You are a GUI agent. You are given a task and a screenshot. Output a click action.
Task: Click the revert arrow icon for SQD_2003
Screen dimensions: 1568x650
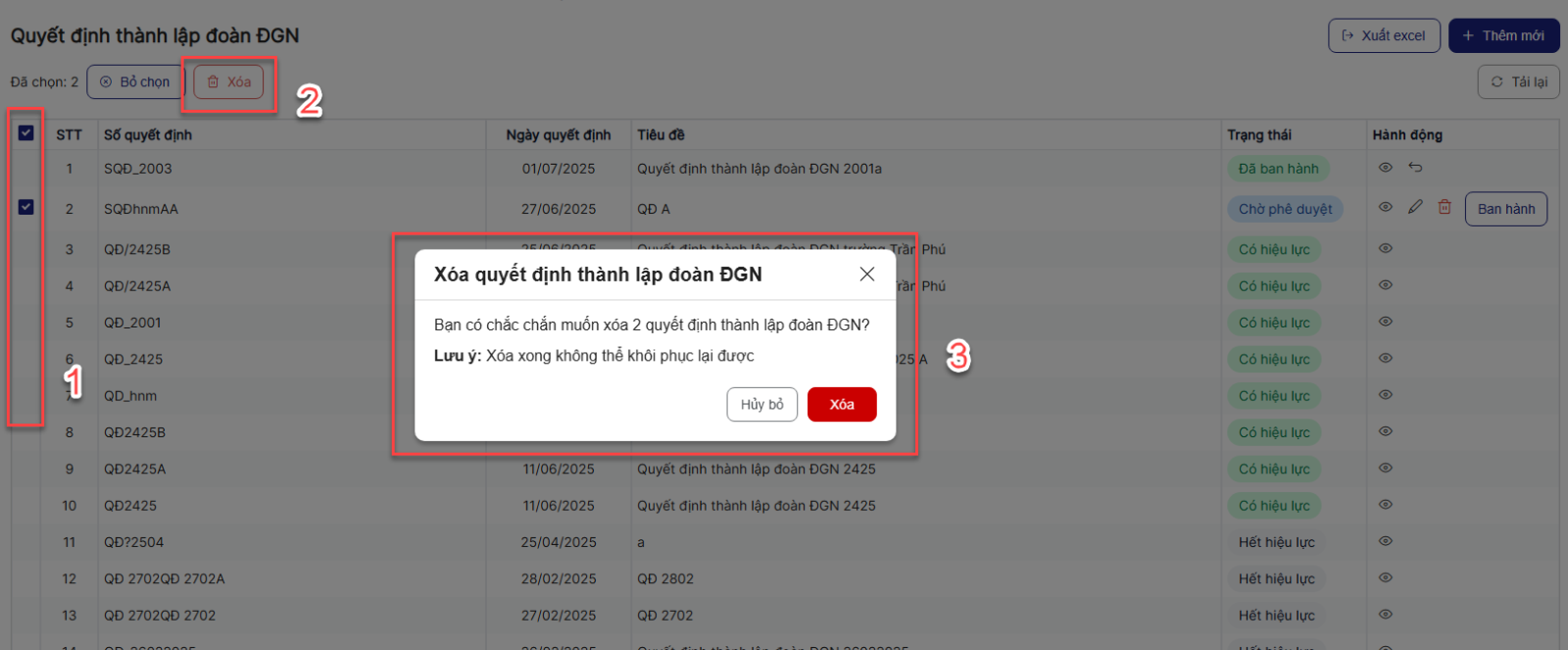[1415, 168]
